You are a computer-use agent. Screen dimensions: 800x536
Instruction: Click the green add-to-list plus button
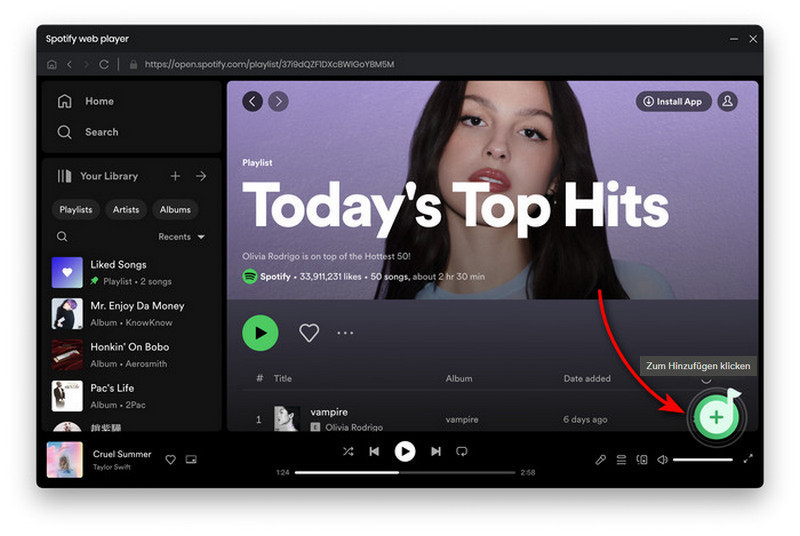pyautogui.click(x=716, y=417)
